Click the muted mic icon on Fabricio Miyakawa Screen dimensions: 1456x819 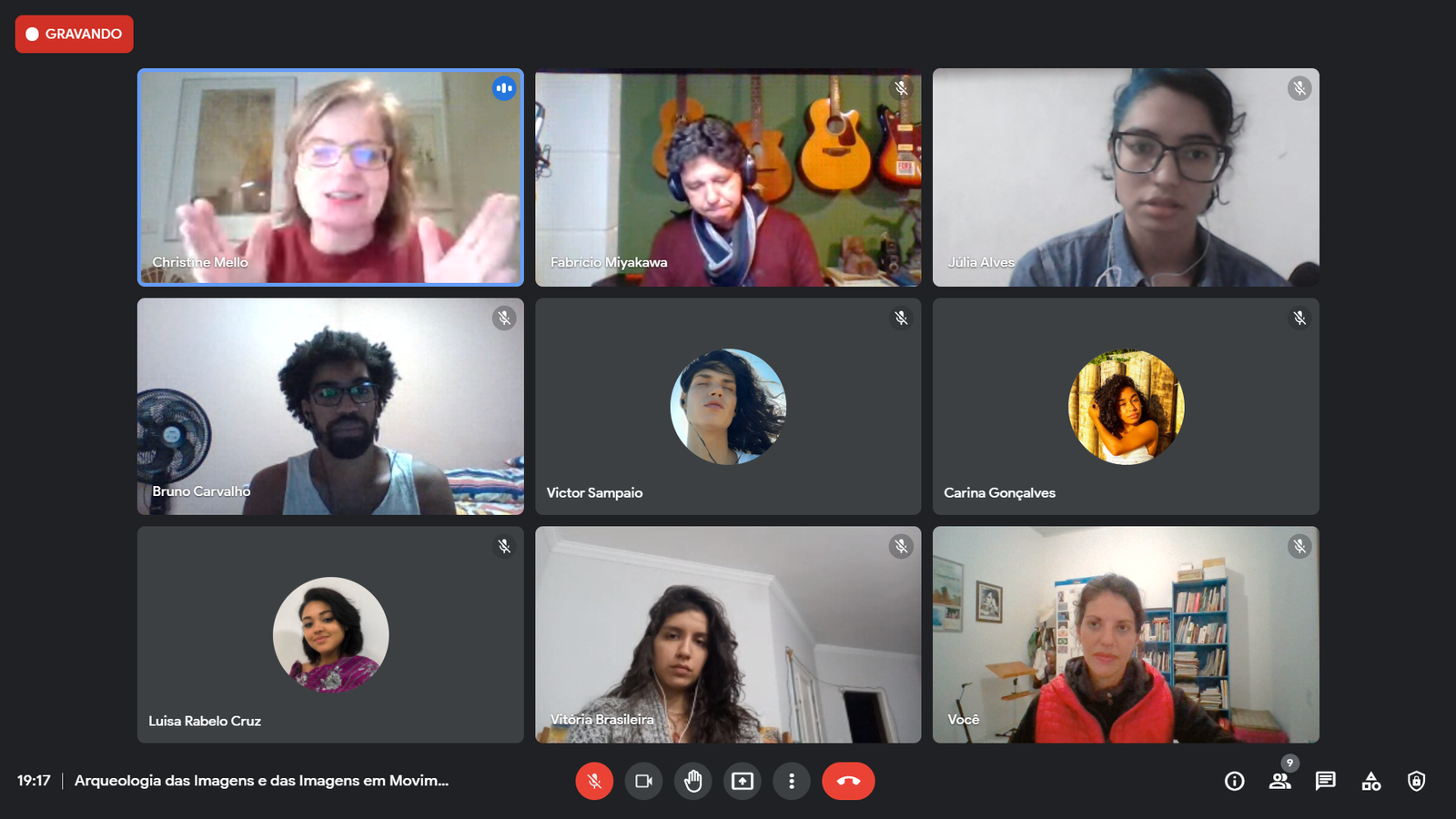901,88
